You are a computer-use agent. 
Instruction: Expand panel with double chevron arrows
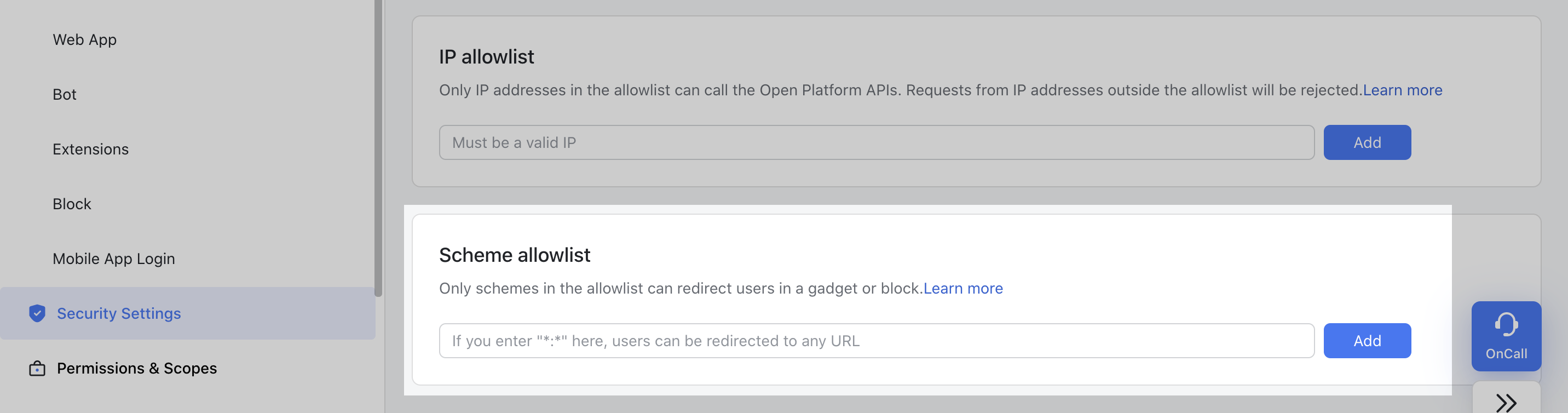pos(1506,402)
